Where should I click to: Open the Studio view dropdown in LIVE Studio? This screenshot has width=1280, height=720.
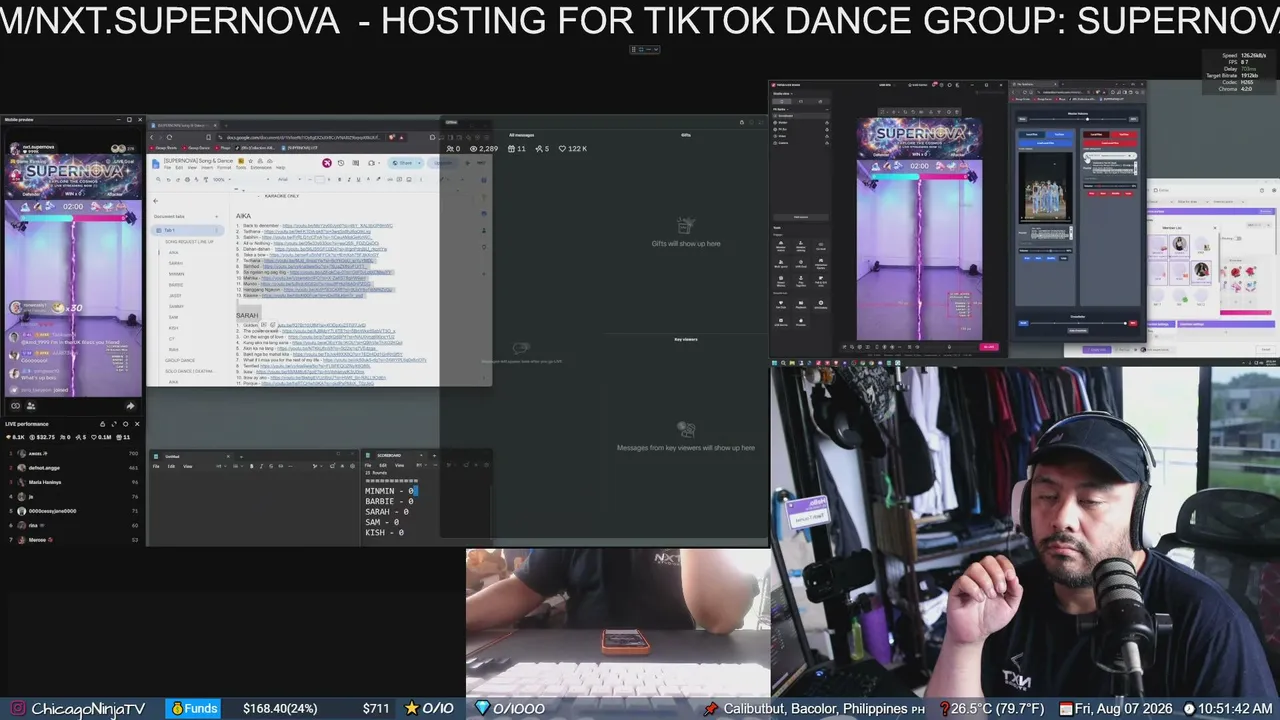click(x=781, y=93)
